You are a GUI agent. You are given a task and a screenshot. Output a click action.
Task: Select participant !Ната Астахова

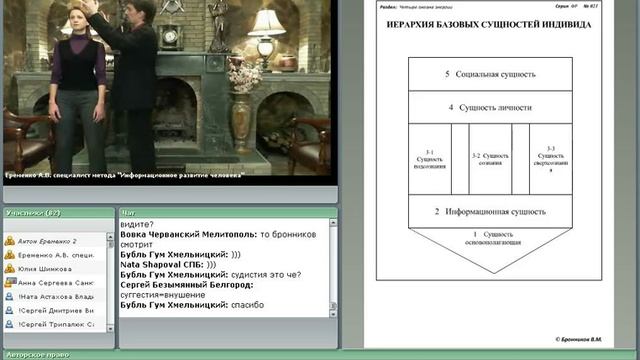click(x=55, y=297)
